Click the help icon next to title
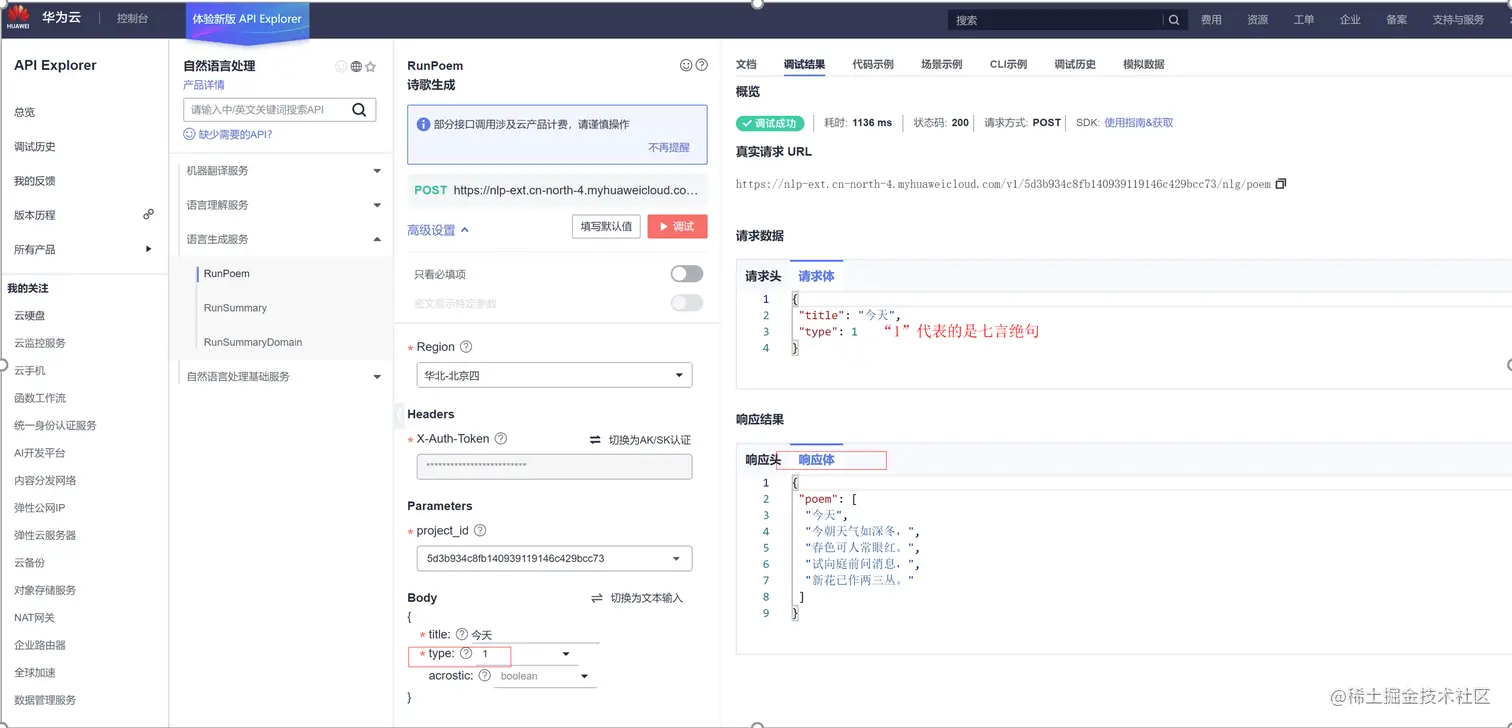The image size is (1512, 728). [x=462, y=634]
